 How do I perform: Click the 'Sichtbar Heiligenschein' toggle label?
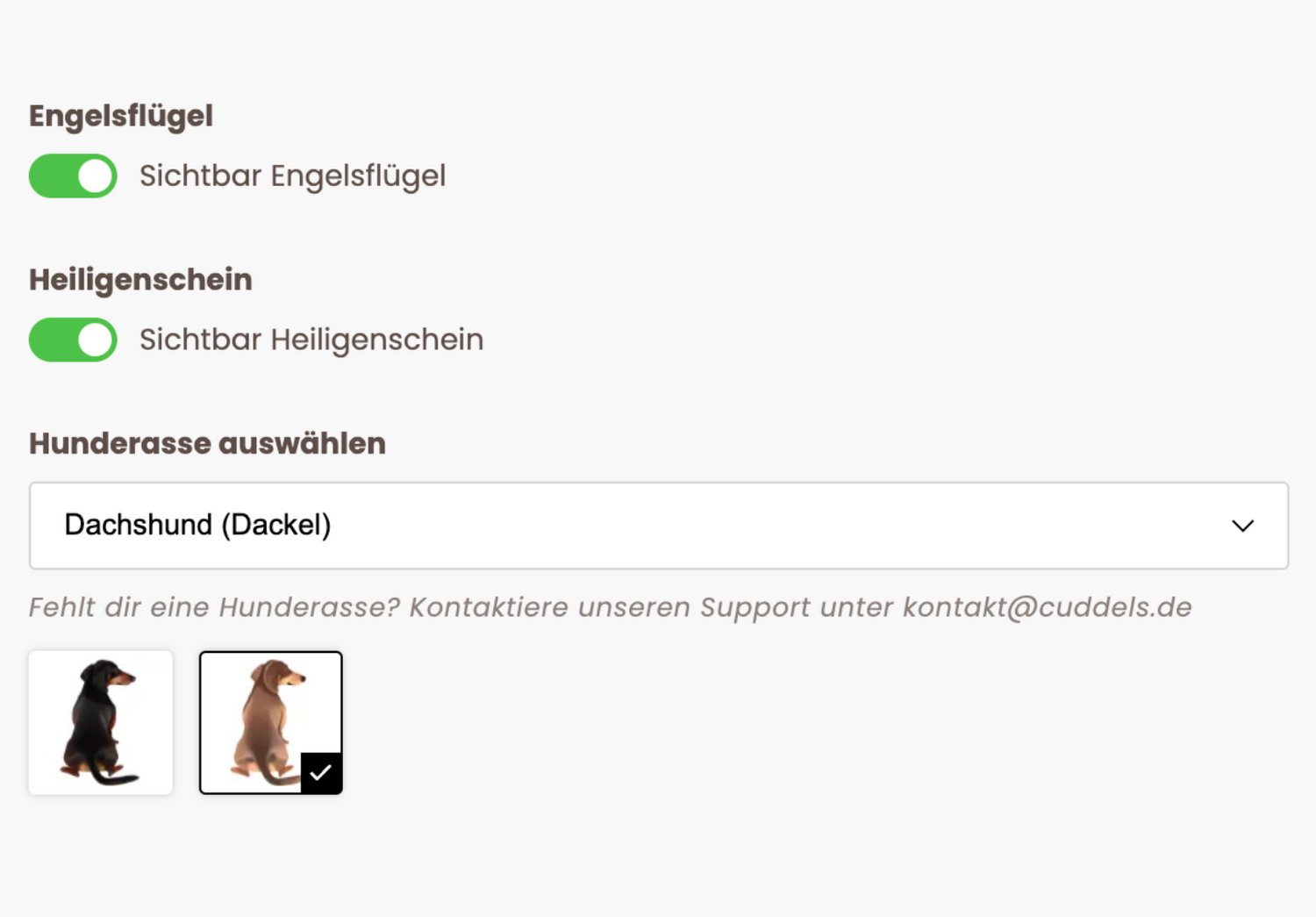point(311,340)
